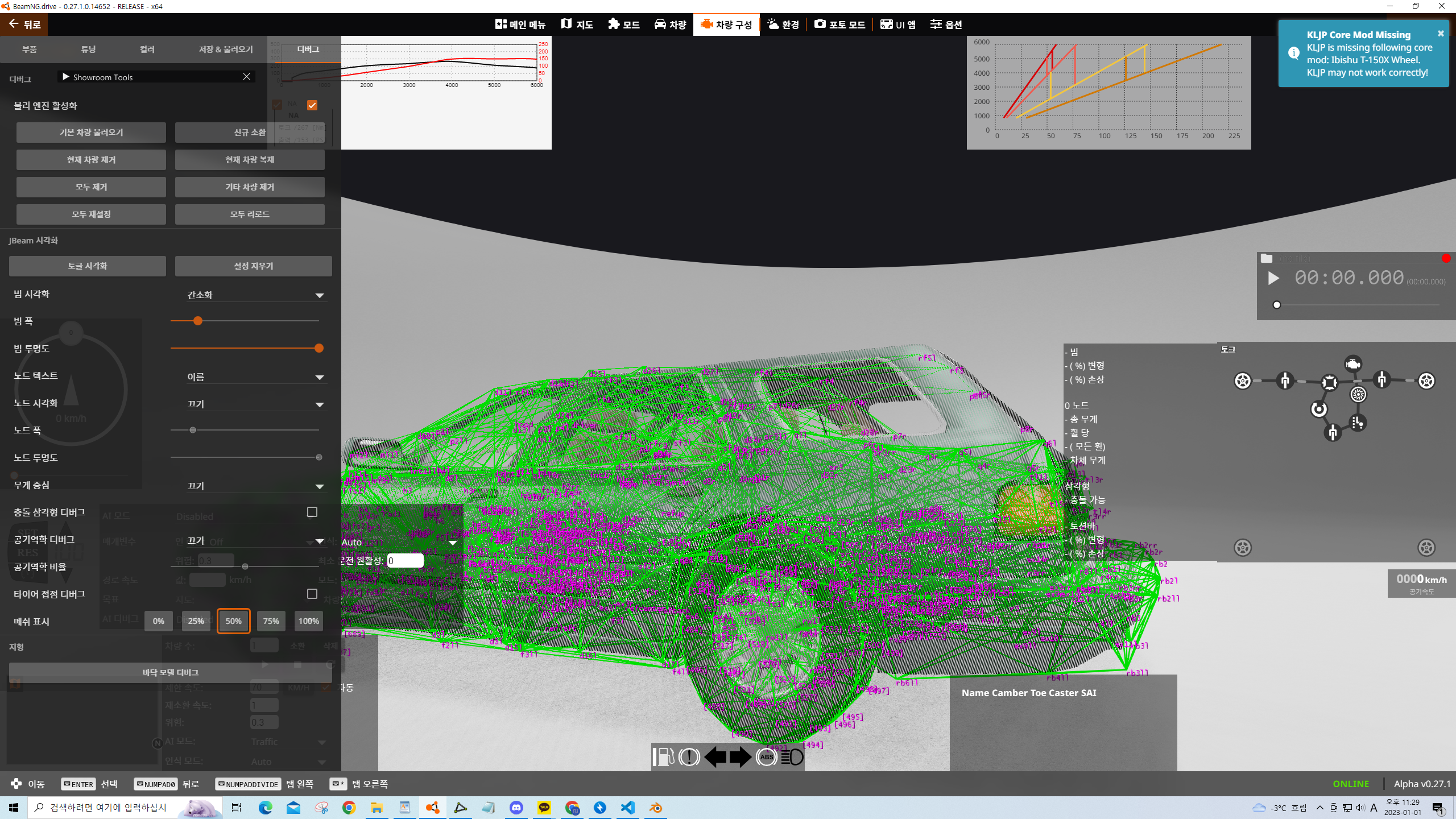Click the low fuel warning icon
This screenshot has height=819, width=1456.
pyautogui.click(x=663, y=757)
